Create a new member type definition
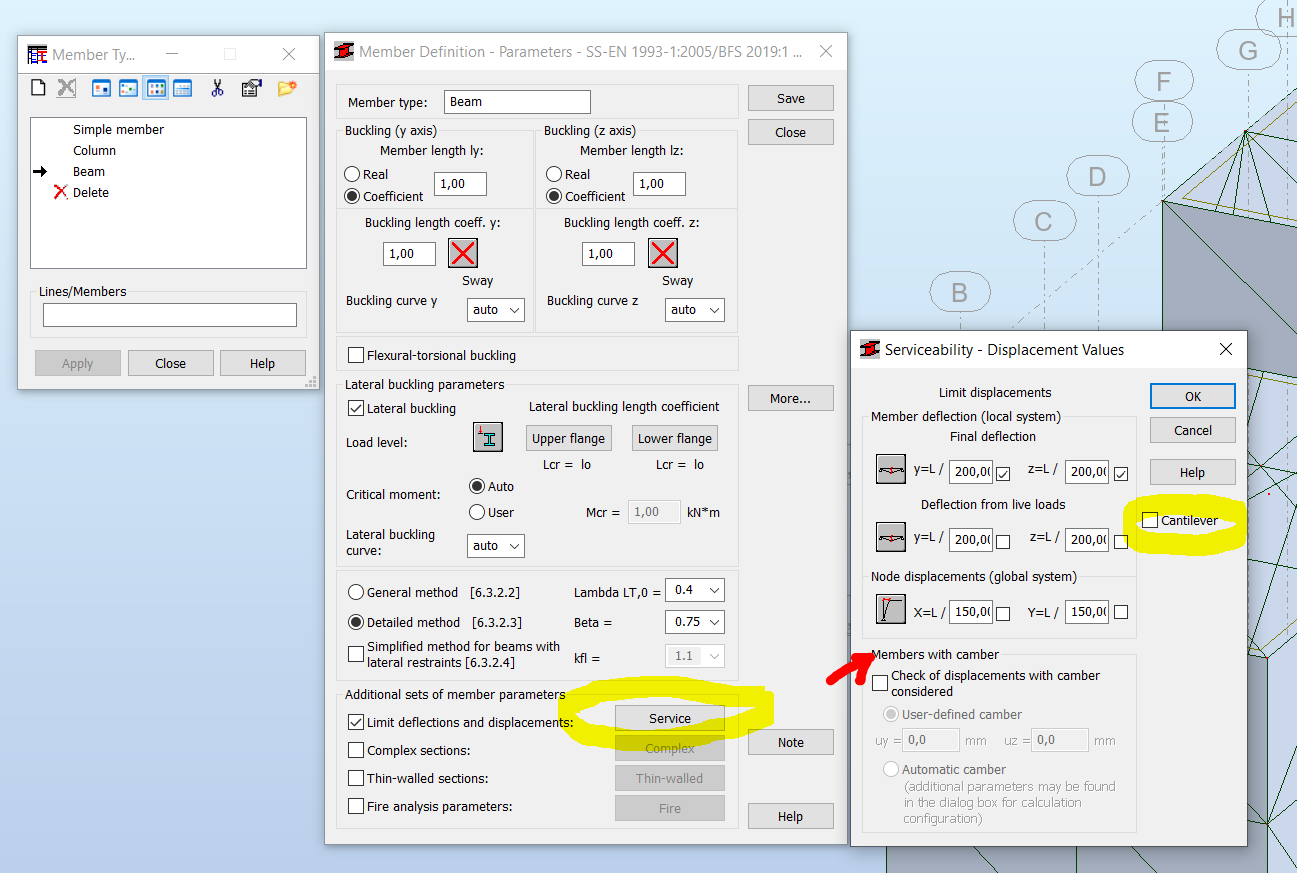The height and width of the screenshot is (873, 1297). tap(38, 88)
